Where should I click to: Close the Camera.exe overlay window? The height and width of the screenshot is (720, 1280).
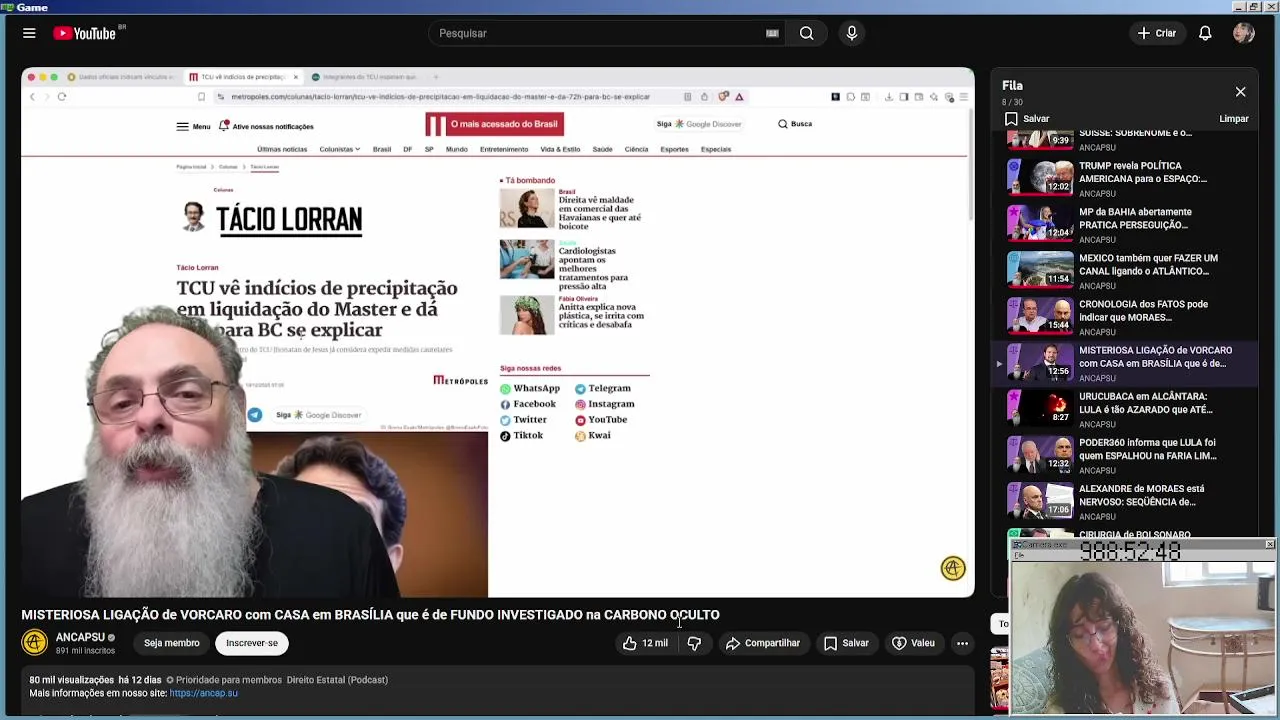[1269, 545]
